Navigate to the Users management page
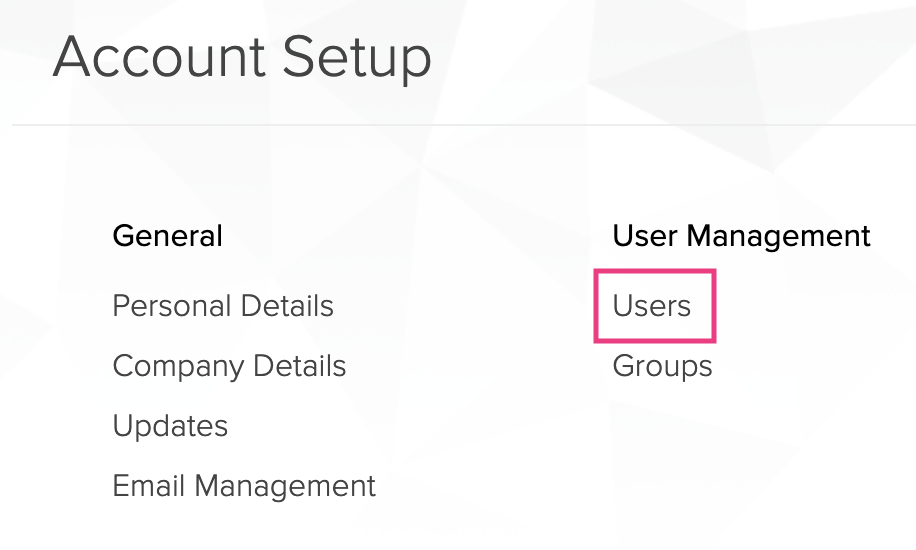This screenshot has width=916, height=550. pyautogui.click(x=652, y=306)
